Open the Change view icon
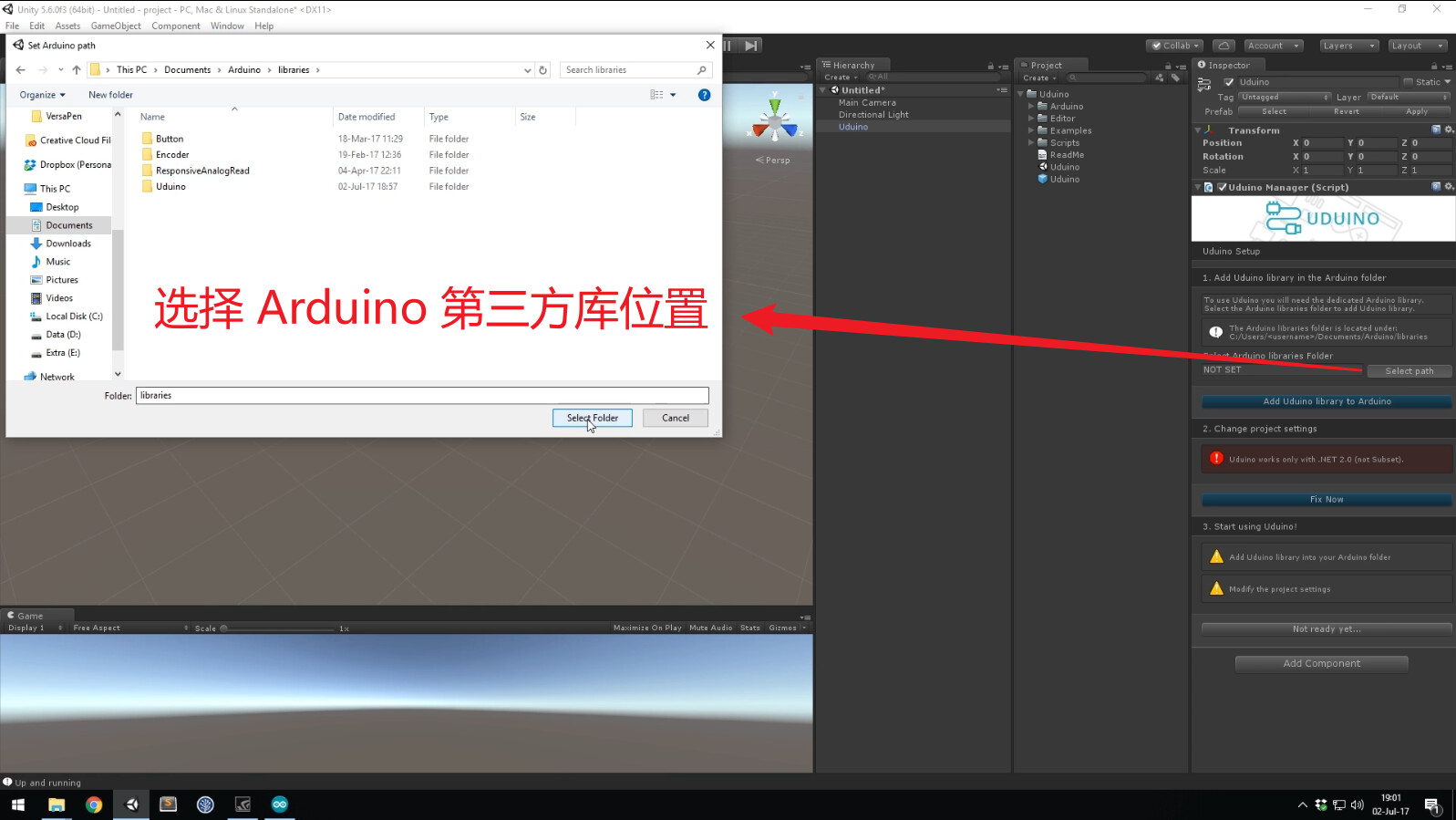Viewport: 1456px width, 820px height. pos(656,95)
